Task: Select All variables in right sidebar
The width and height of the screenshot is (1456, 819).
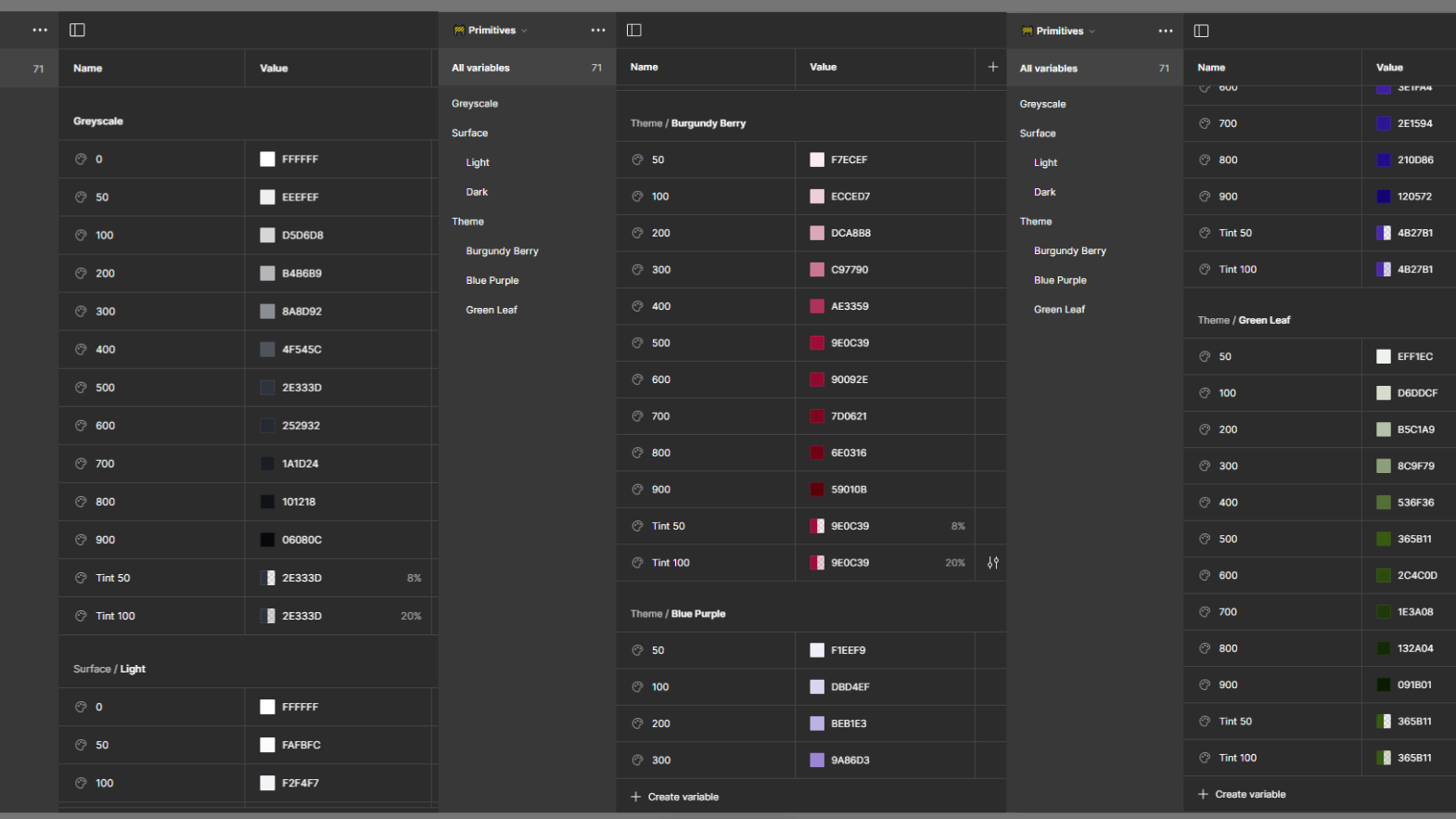Action: [x=1094, y=69]
